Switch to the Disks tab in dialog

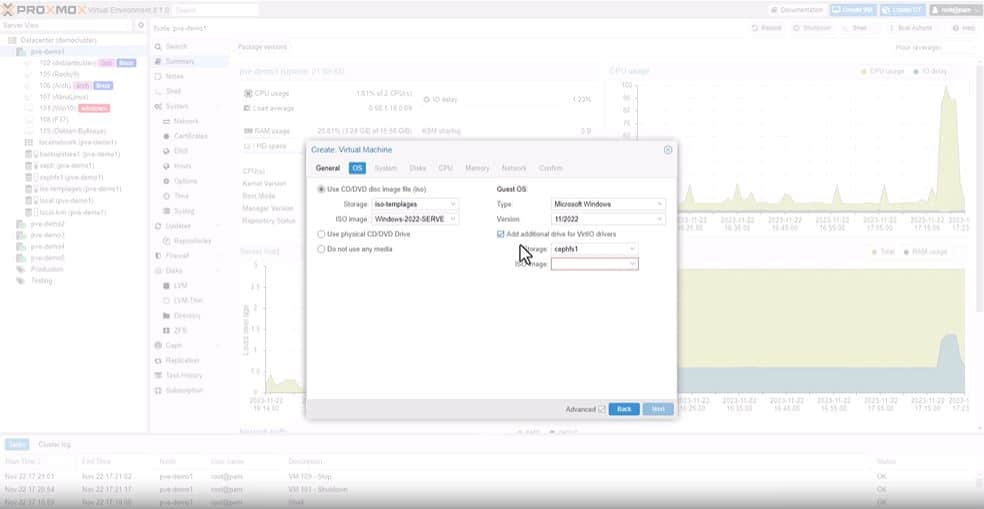pyautogui.click(x=418, y=168)
